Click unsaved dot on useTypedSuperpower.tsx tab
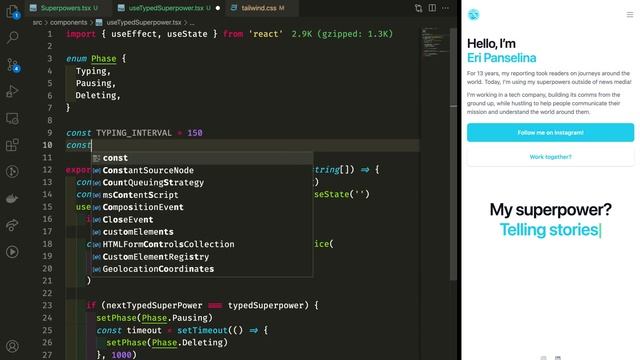Image resolution: width=640 pixels, height=360 pixels. [x=218, y=8]
